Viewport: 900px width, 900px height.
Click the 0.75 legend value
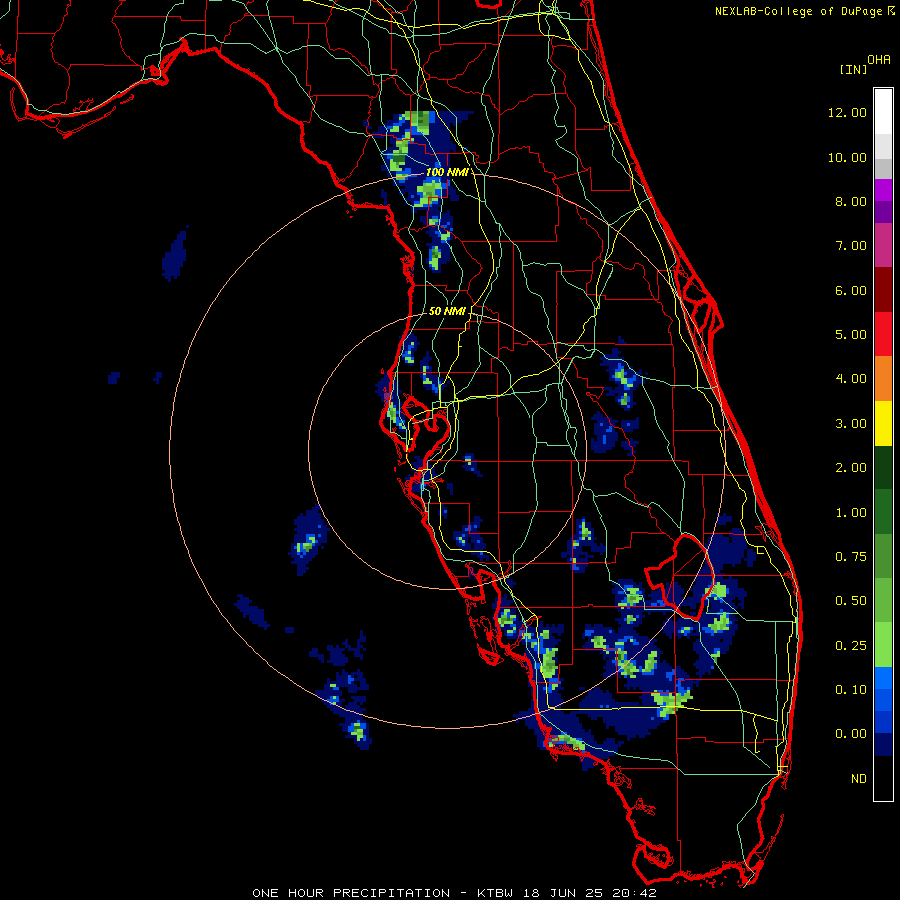pyautogui.click(x=851, y=557)
